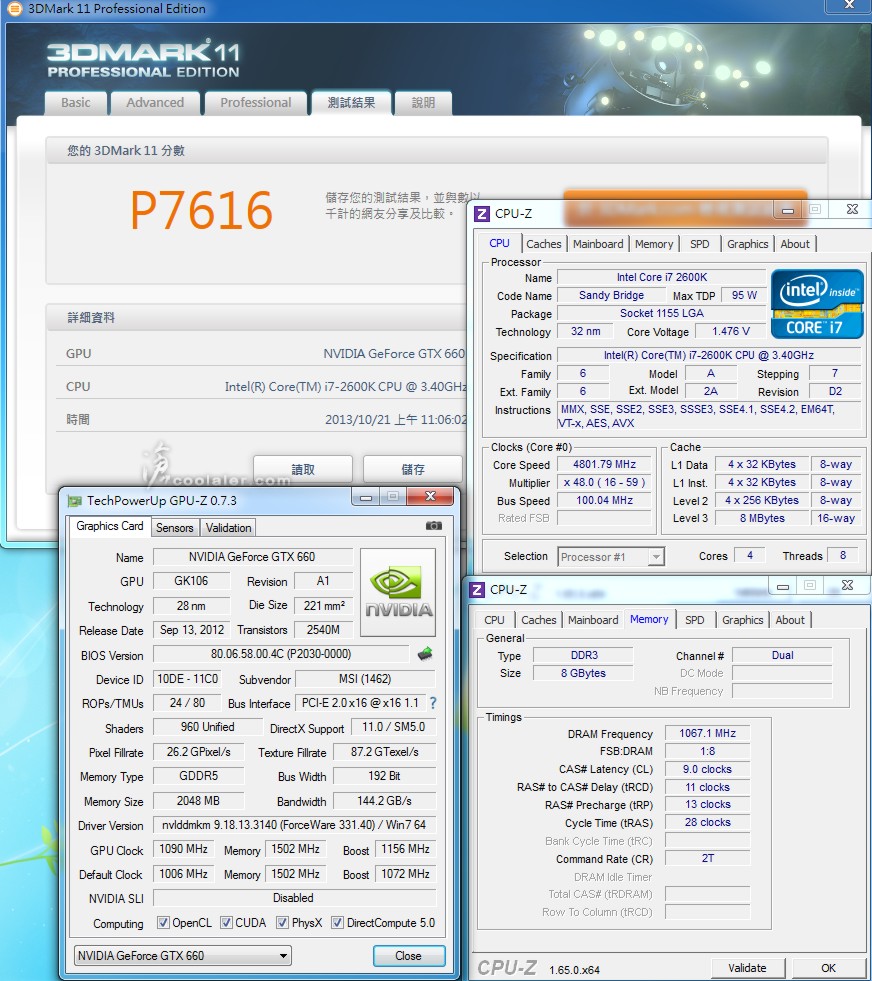Click the Driver Version field in GPU-Z

[293, 825]
